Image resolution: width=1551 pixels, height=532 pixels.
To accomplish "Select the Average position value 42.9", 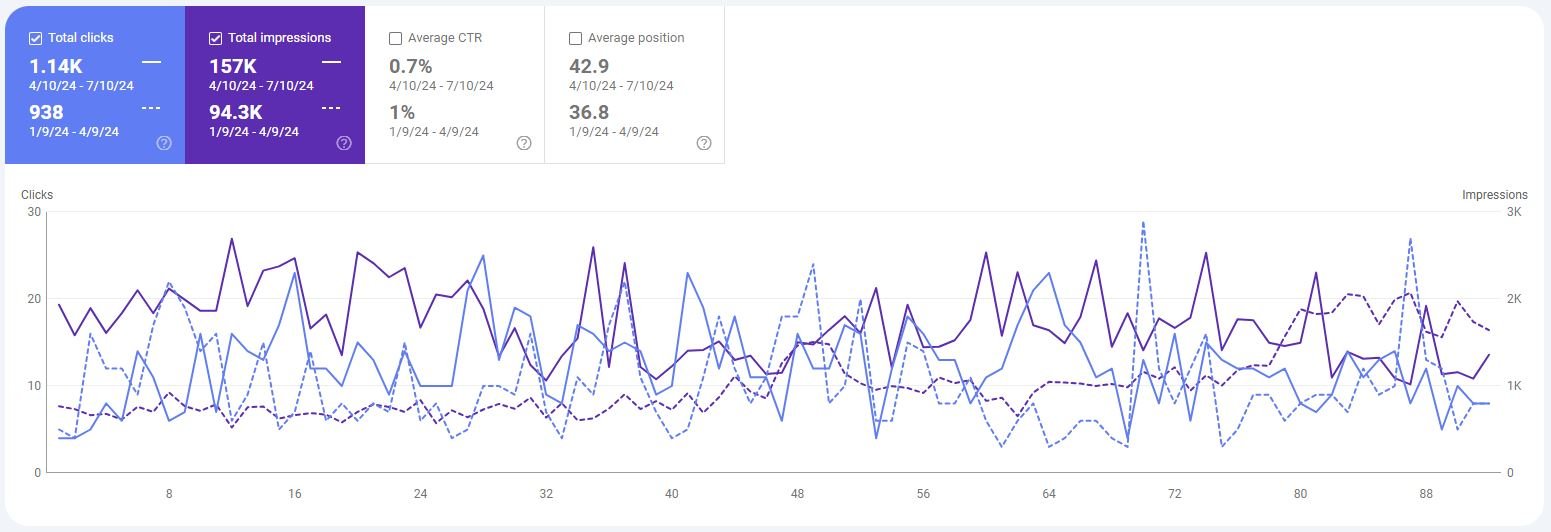I will (x=589, y=66).
